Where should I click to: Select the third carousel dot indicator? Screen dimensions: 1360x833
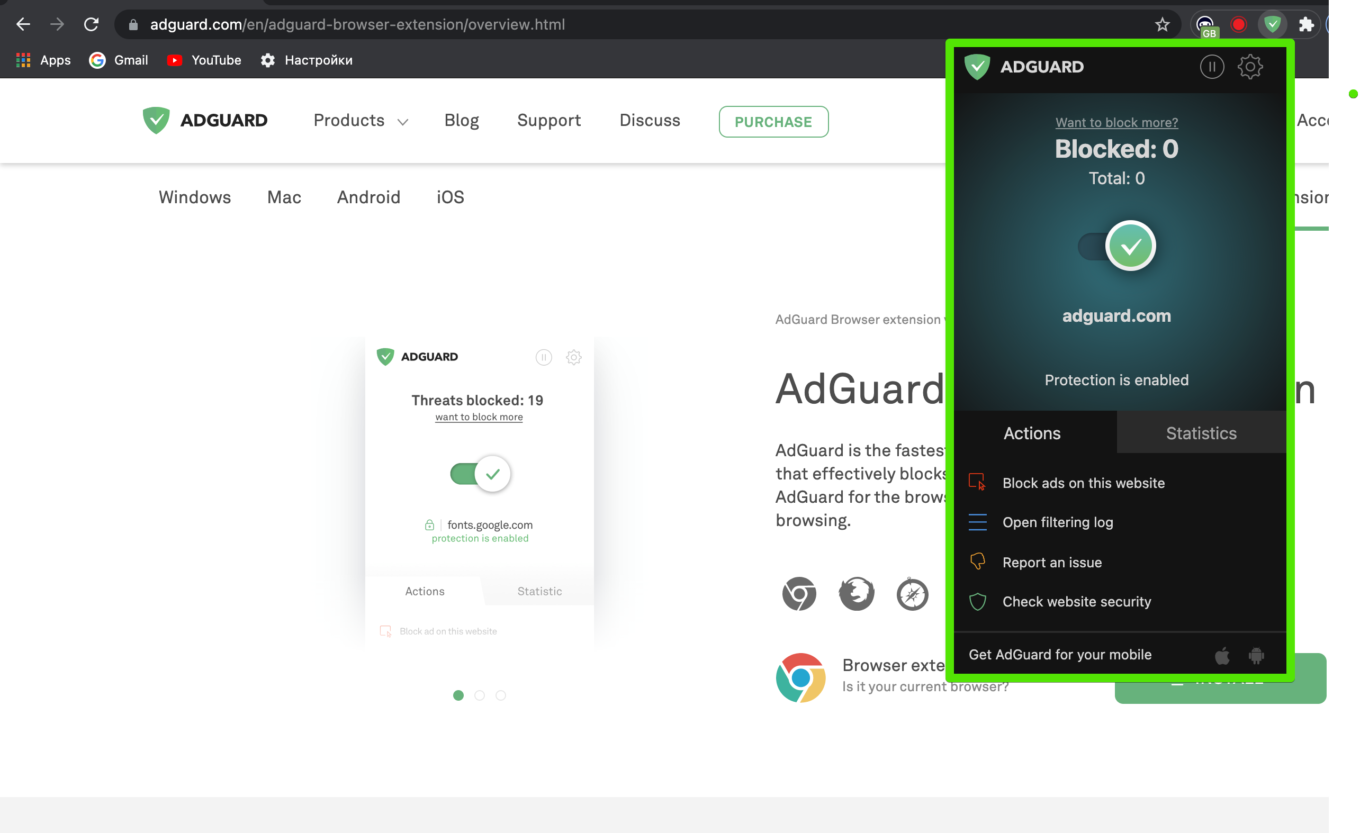click(501, 695)
